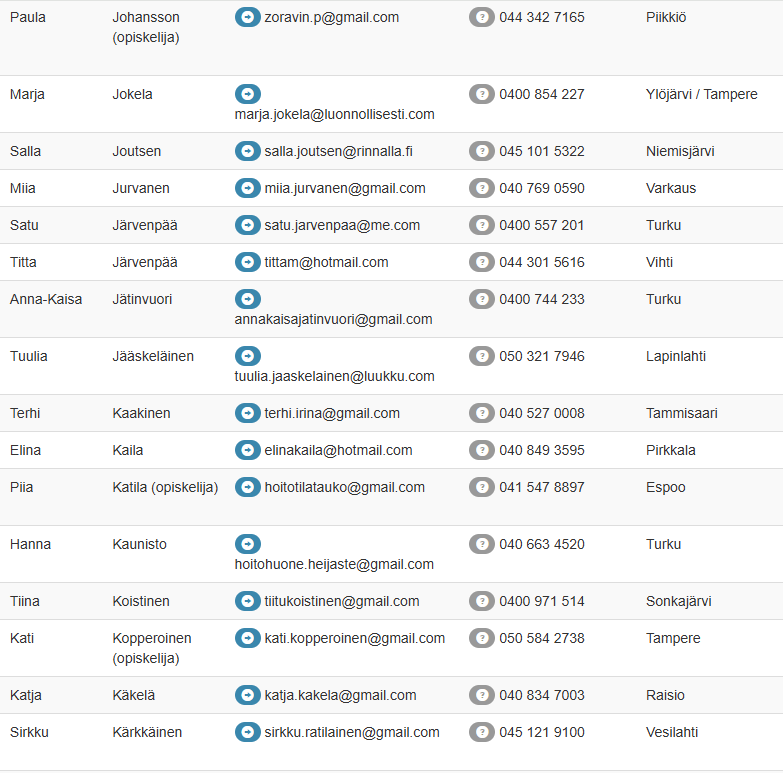This screenshot has width=783, height=773.
Task: Click the first name Anna-Kaisa
Action: coord(46,299)
